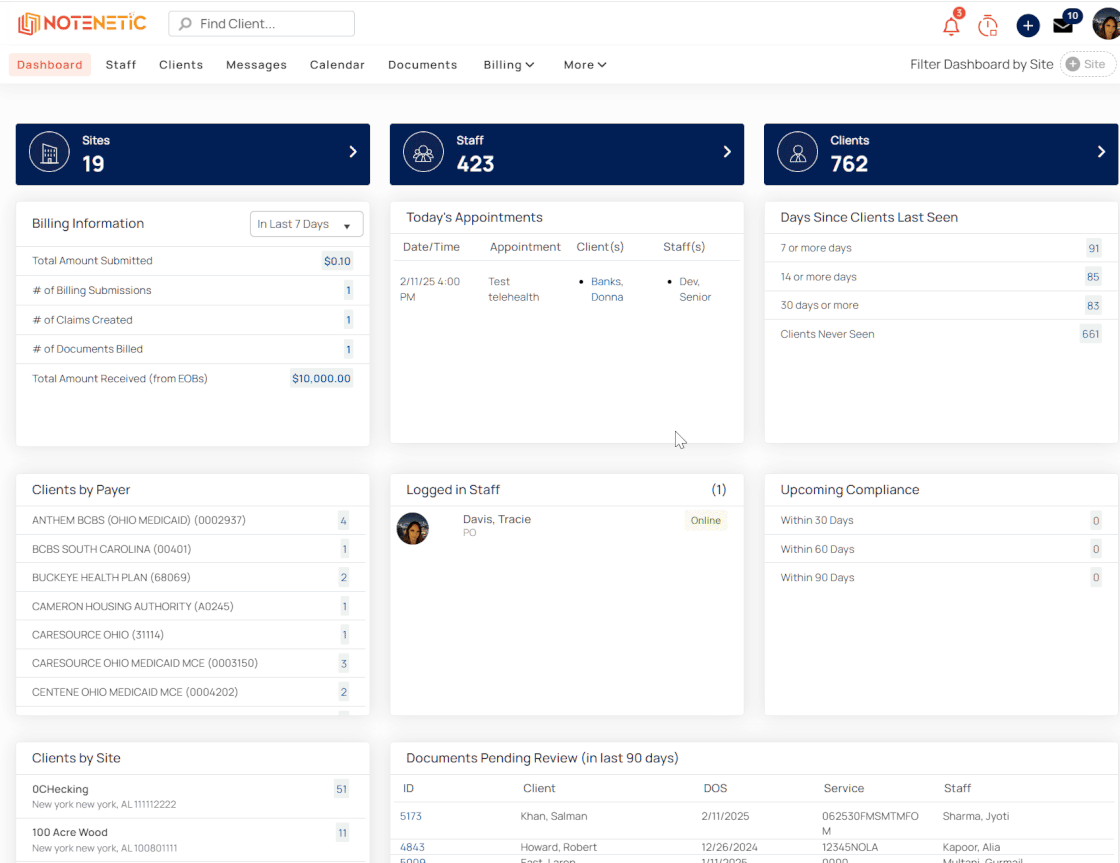Expand the More menu dropdown
The image size is (1120, 863).
(x=585, y=65)
